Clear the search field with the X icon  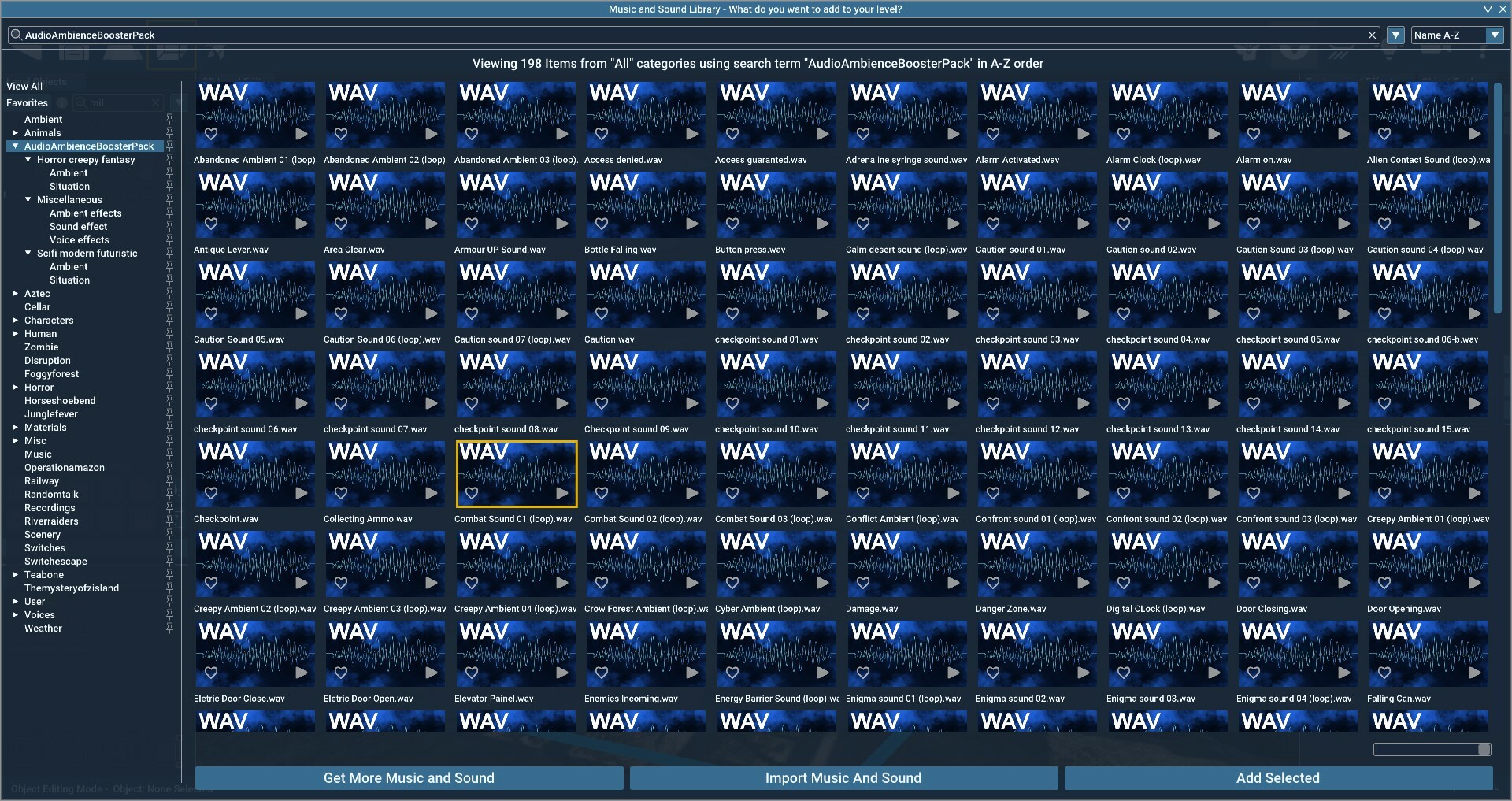pyautogui.click(x=1373, y=35)
